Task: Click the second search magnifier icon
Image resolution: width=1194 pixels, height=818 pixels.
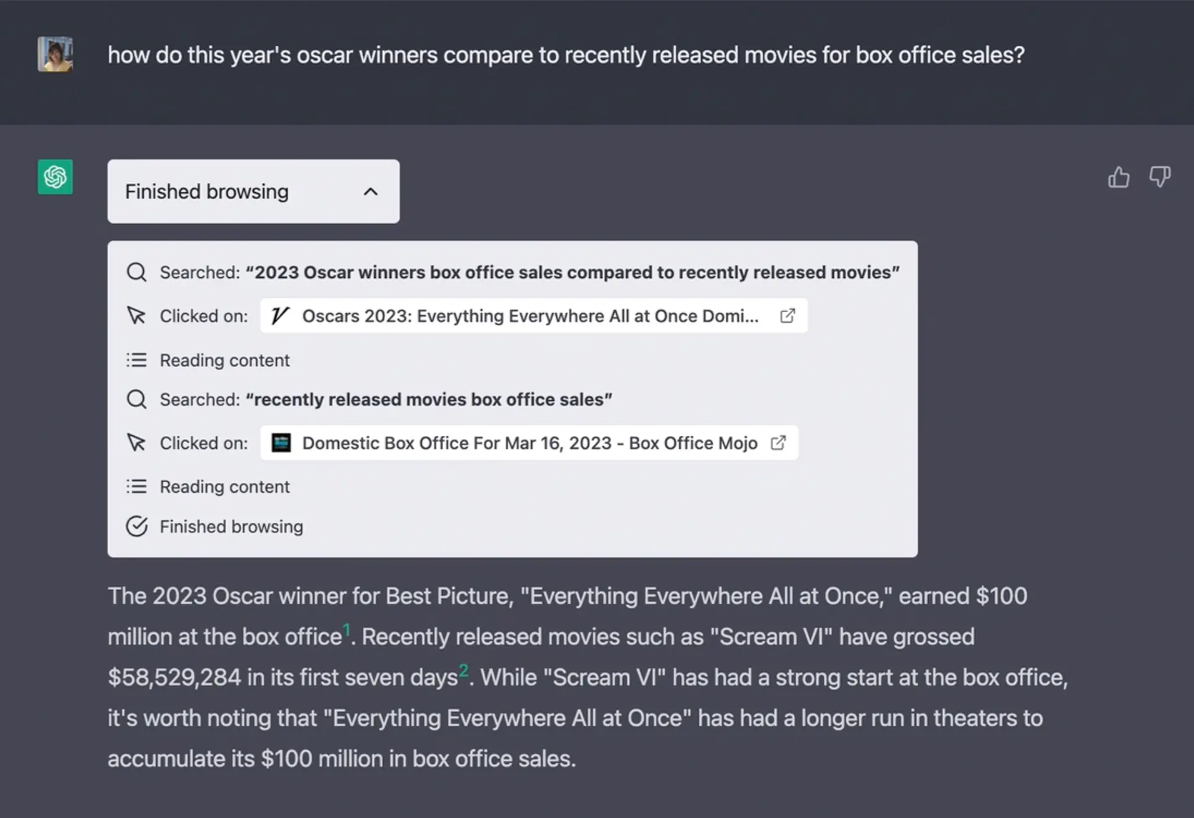Action: 136,399
